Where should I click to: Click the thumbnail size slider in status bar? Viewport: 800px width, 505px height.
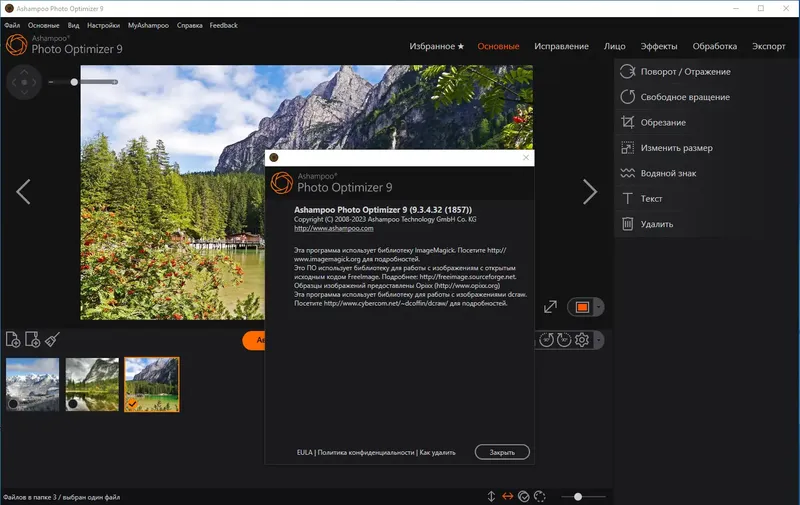[578, 496]
